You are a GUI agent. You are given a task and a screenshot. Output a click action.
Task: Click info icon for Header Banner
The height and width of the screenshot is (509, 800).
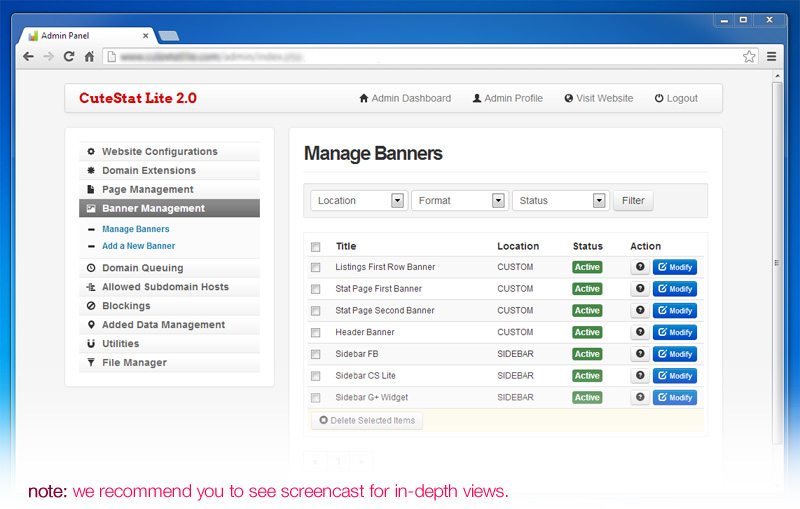[x=640, y=332]
